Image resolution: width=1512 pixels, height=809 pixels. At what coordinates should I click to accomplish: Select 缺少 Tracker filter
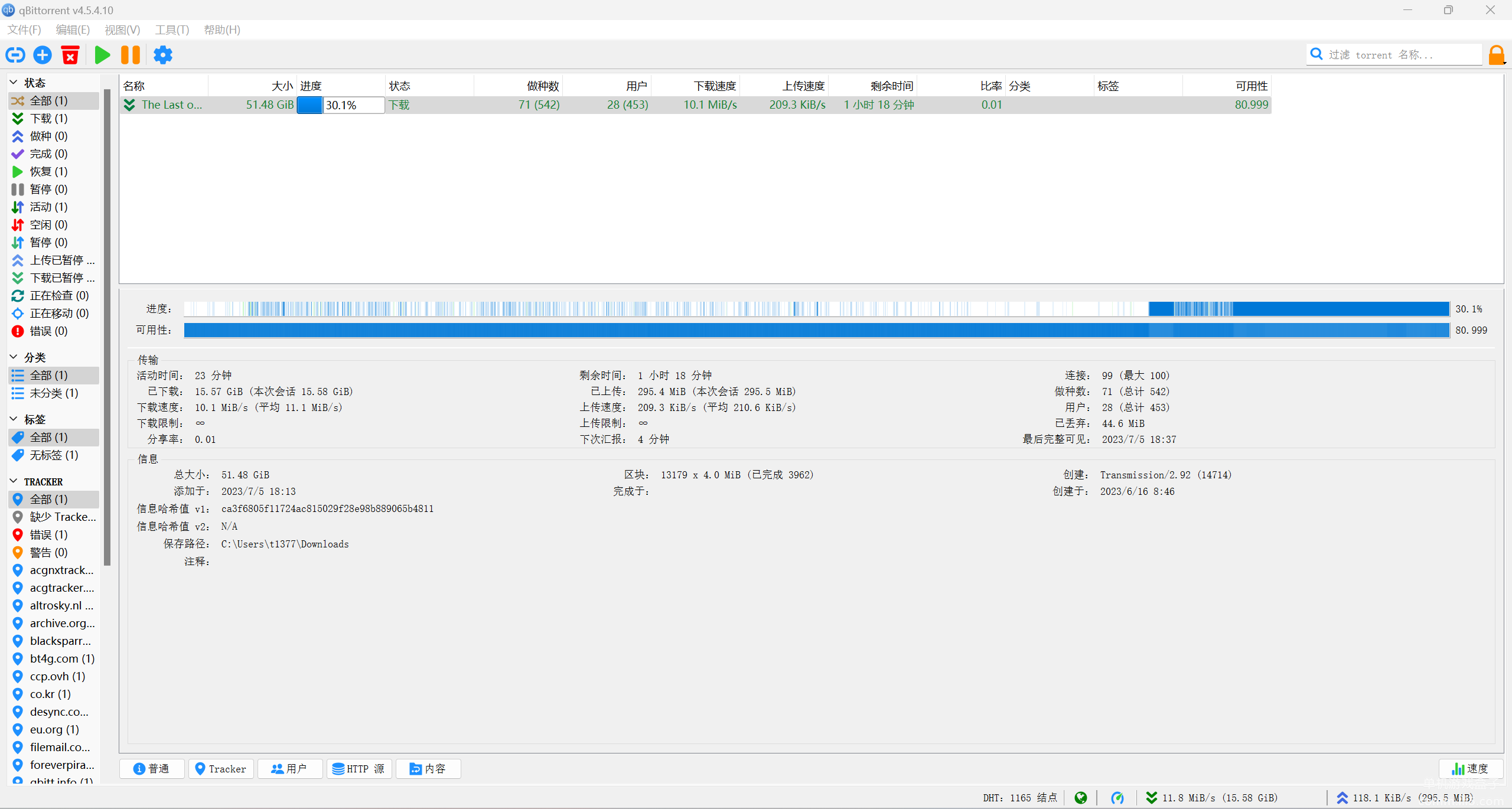pos(54,517)
